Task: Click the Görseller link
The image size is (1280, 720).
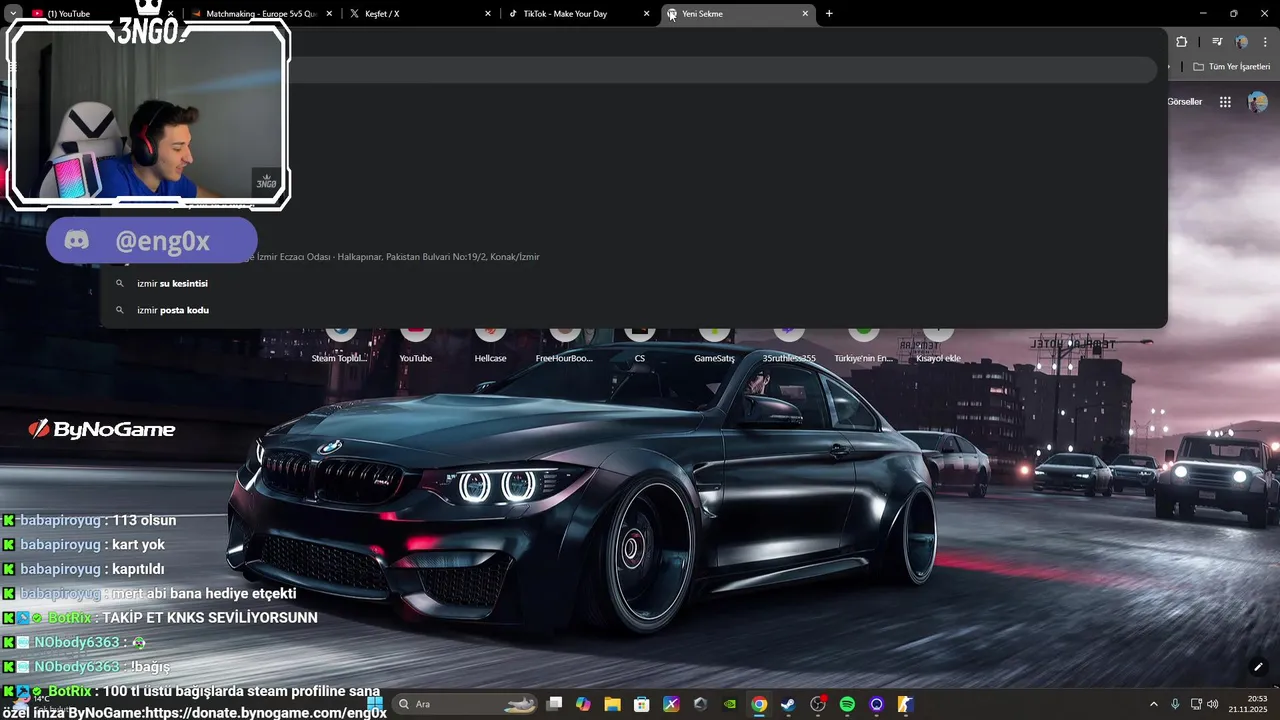Action: click(x=1185, y=102)
